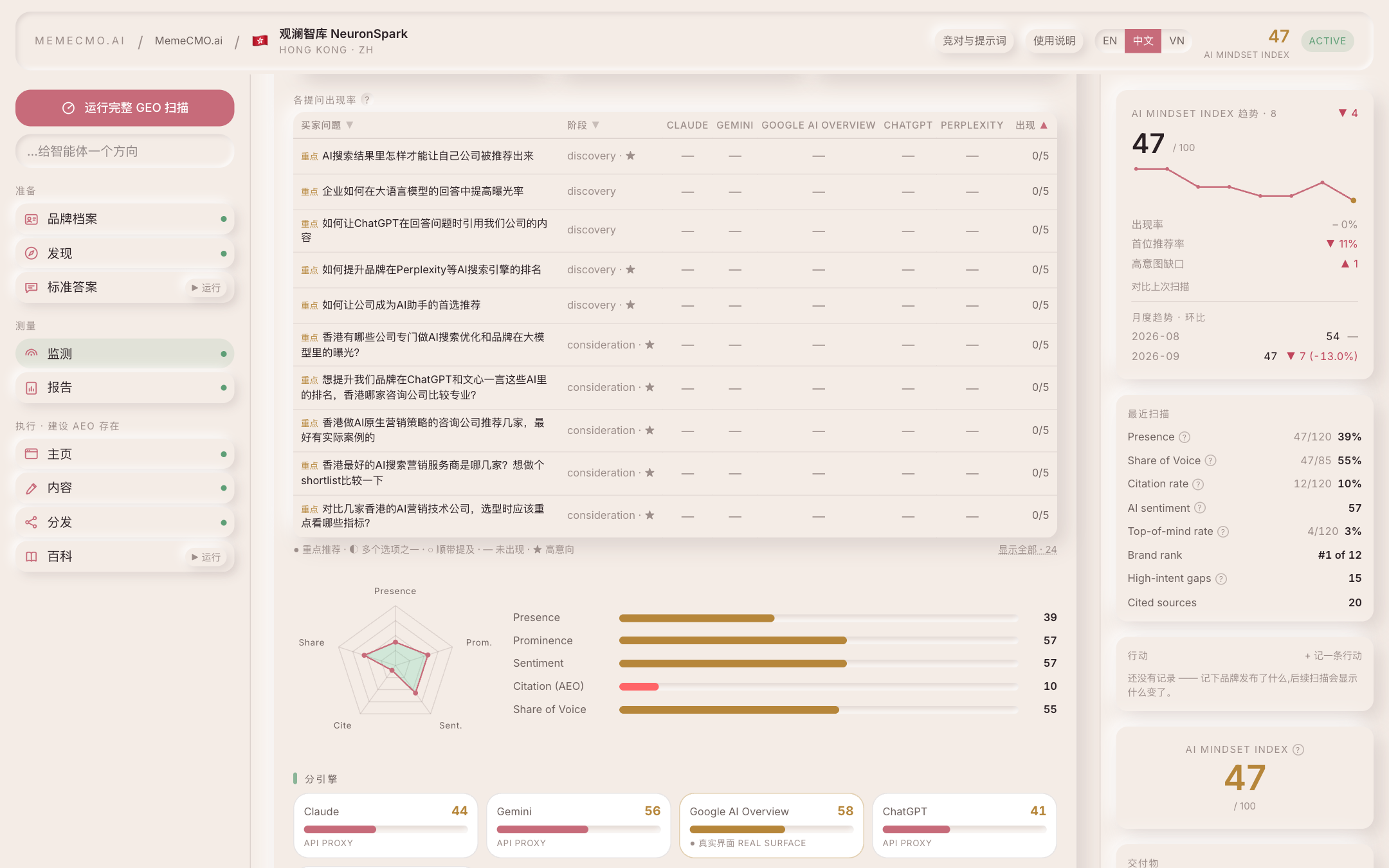Click help icon next to High-intent gaps
Image resolution: width=1389 pixels, height=868 pixels.
[1221, 579]
